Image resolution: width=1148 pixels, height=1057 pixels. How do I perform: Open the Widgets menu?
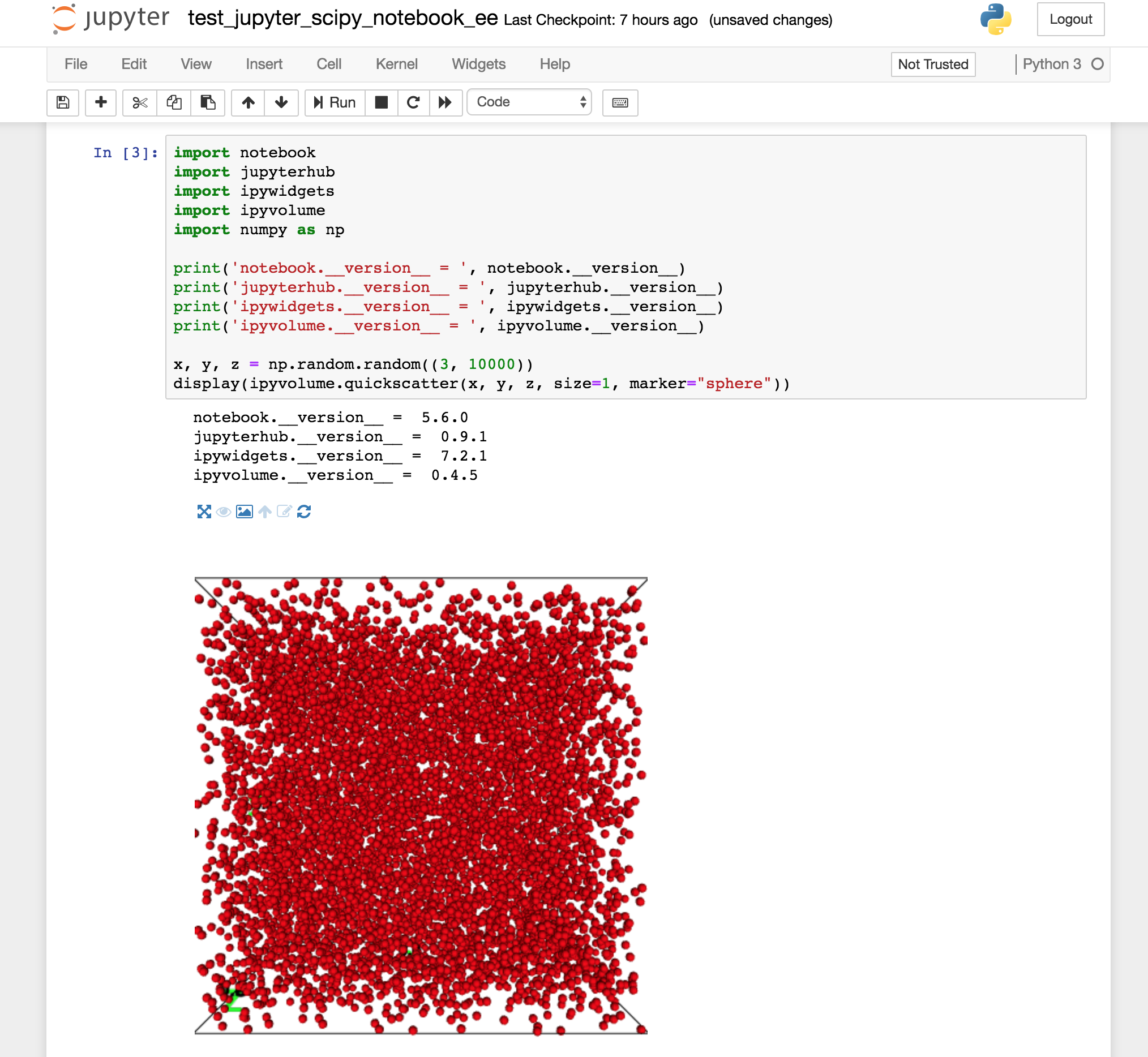click(478, 64)
